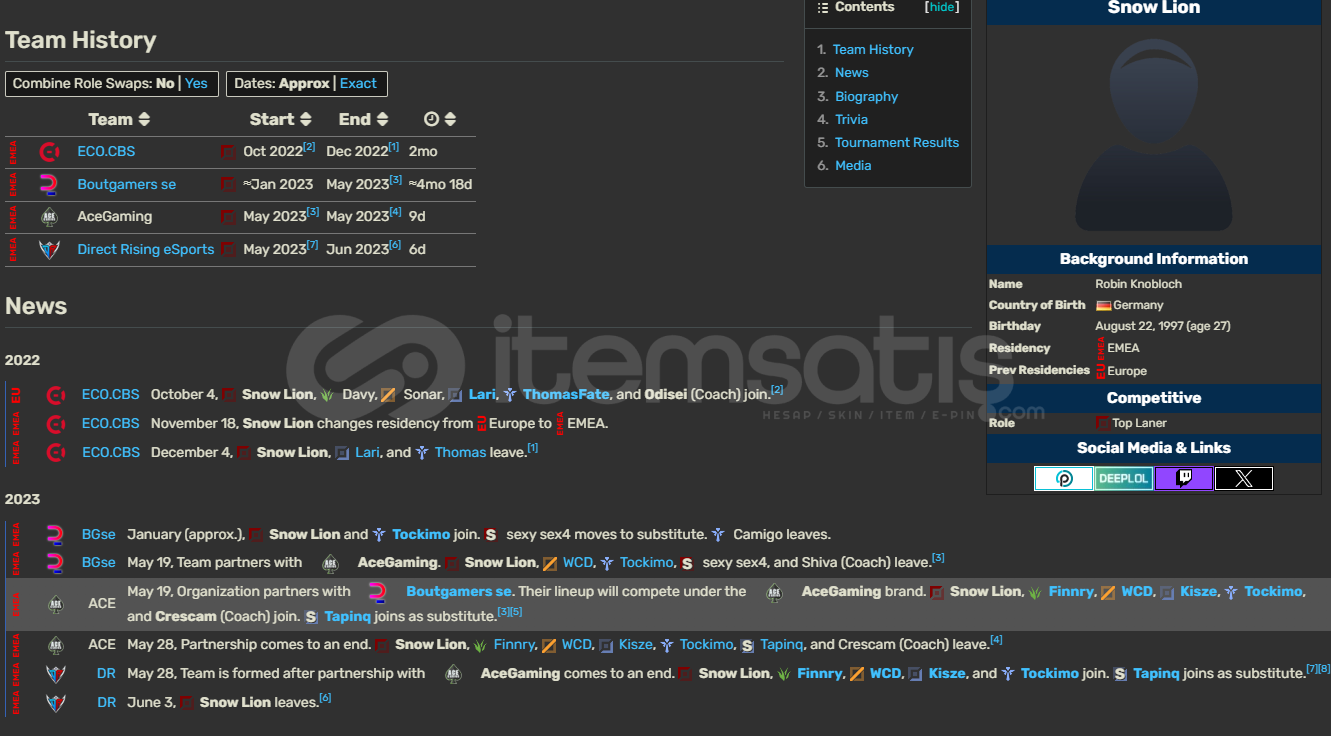This screenshot has height=736, width=1331.
Task: Switch Dates to Exact
Action: pos(358,83)
